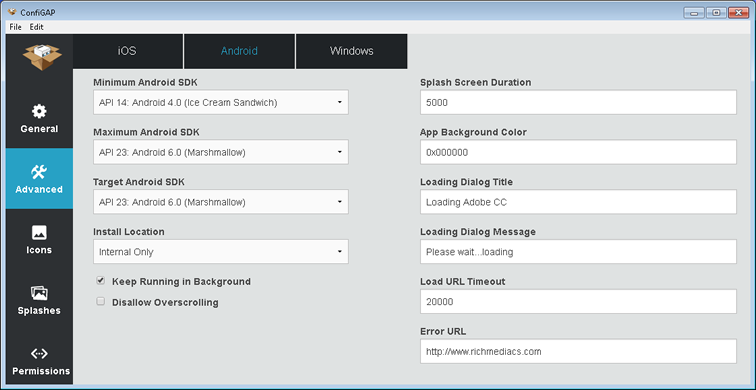Viewport: 756px width, 390px height.
Task: Open the Permissions arrows icon
Action: pyautogui.click(x=39, y=354)
